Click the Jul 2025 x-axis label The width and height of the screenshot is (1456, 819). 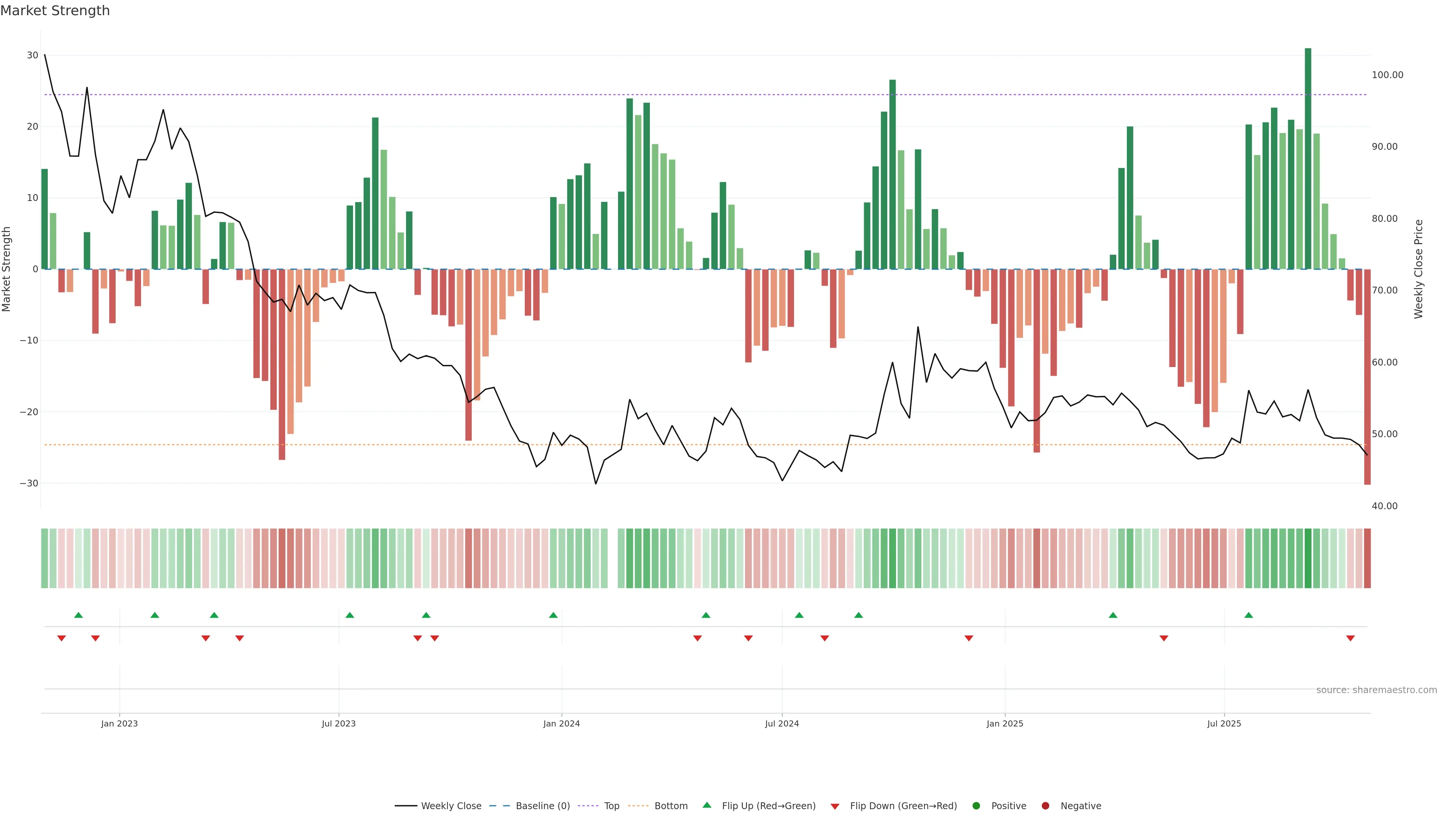(x=1224, y=723)
